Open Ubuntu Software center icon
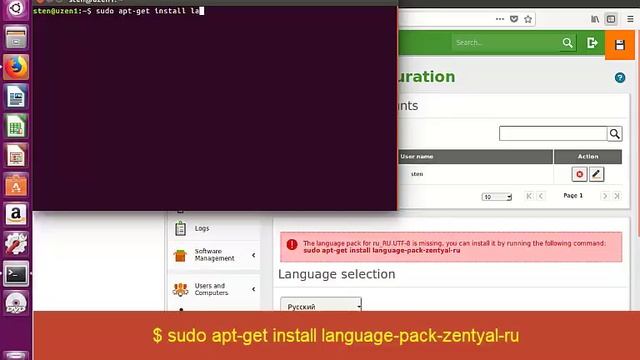The width and height of the screenshot is (640, 360). [x=16, y=185]
